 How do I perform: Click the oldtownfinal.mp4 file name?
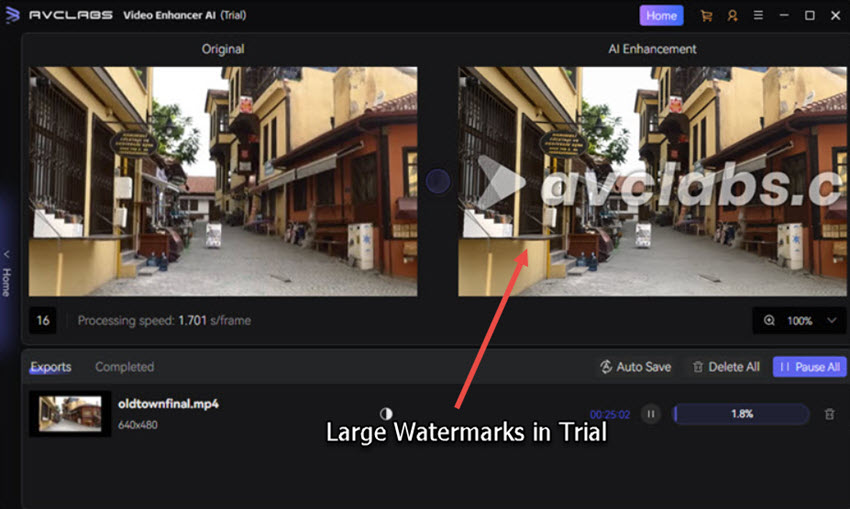tap(168, 404)
